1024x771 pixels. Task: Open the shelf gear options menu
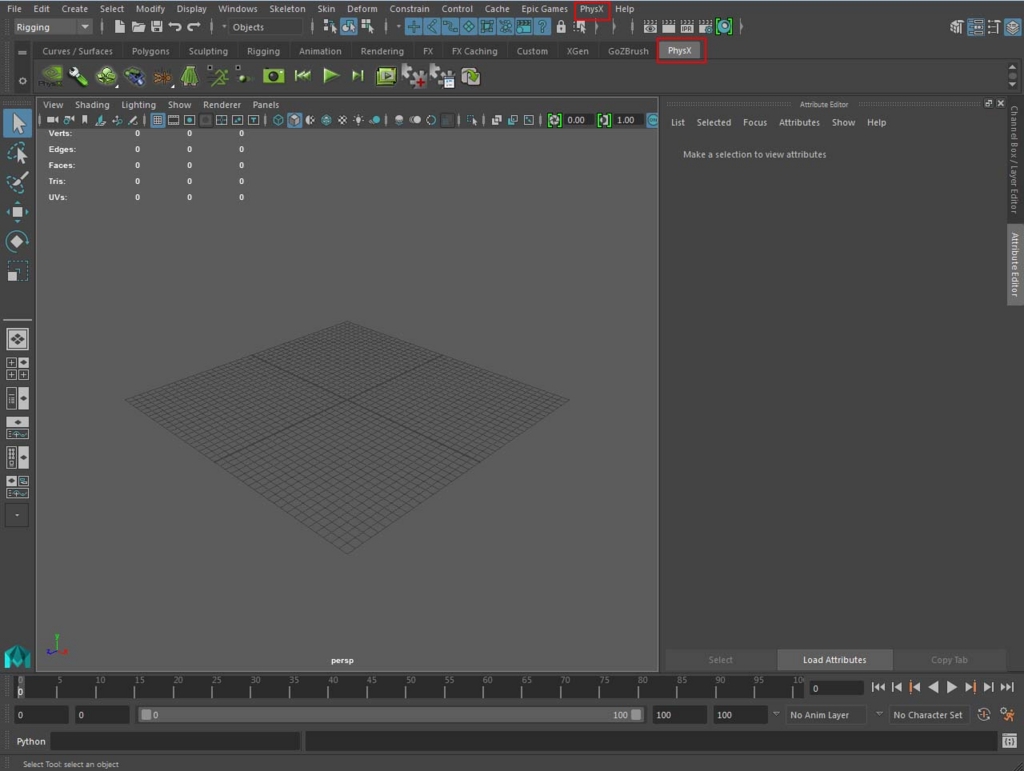tap(22, 81)
